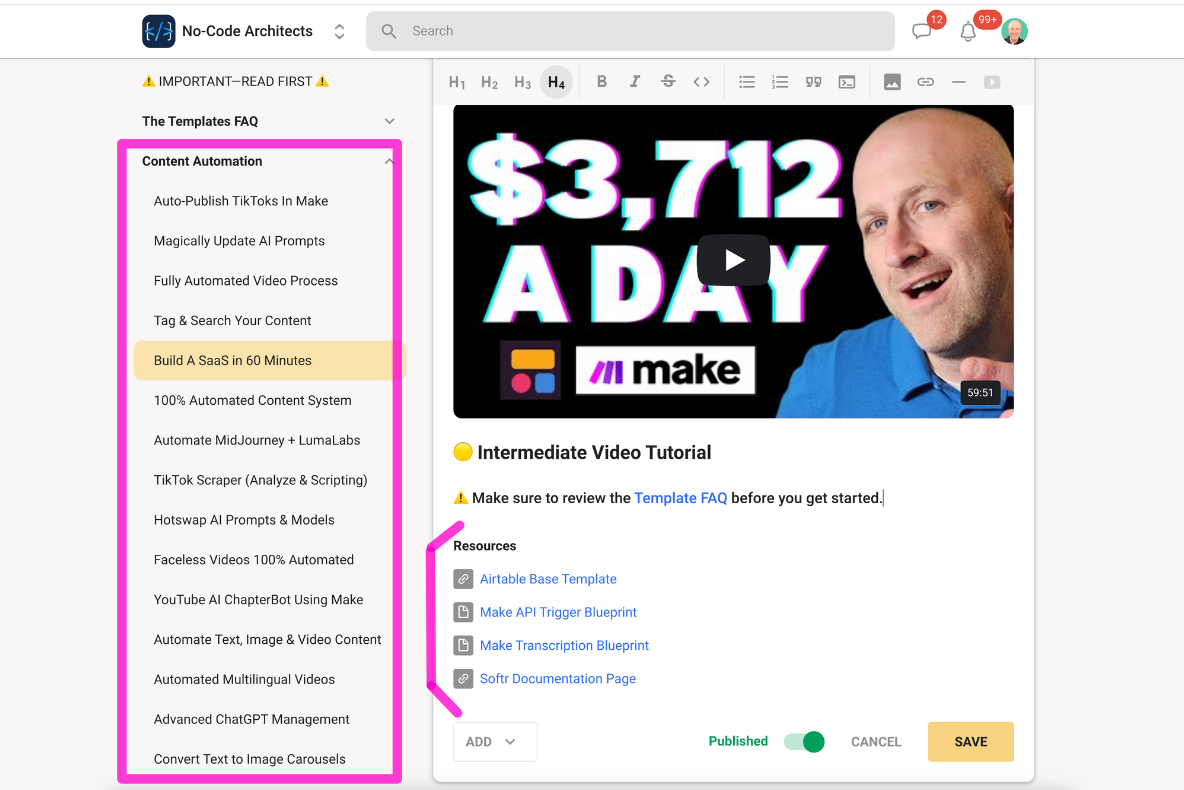
Task: Insert a hyperlink using link icon
Action: pos(926,82)
